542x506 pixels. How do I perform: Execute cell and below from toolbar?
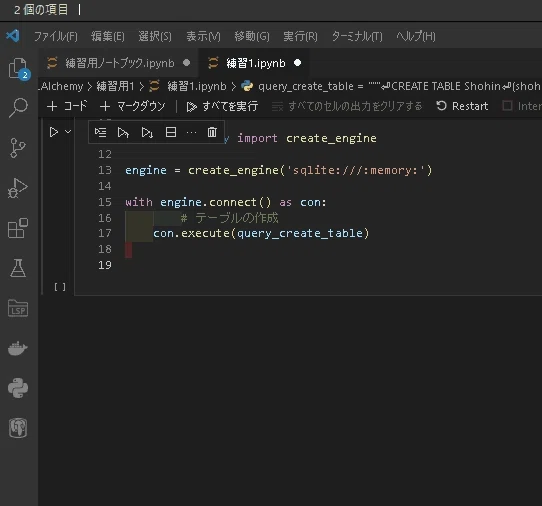147,132
